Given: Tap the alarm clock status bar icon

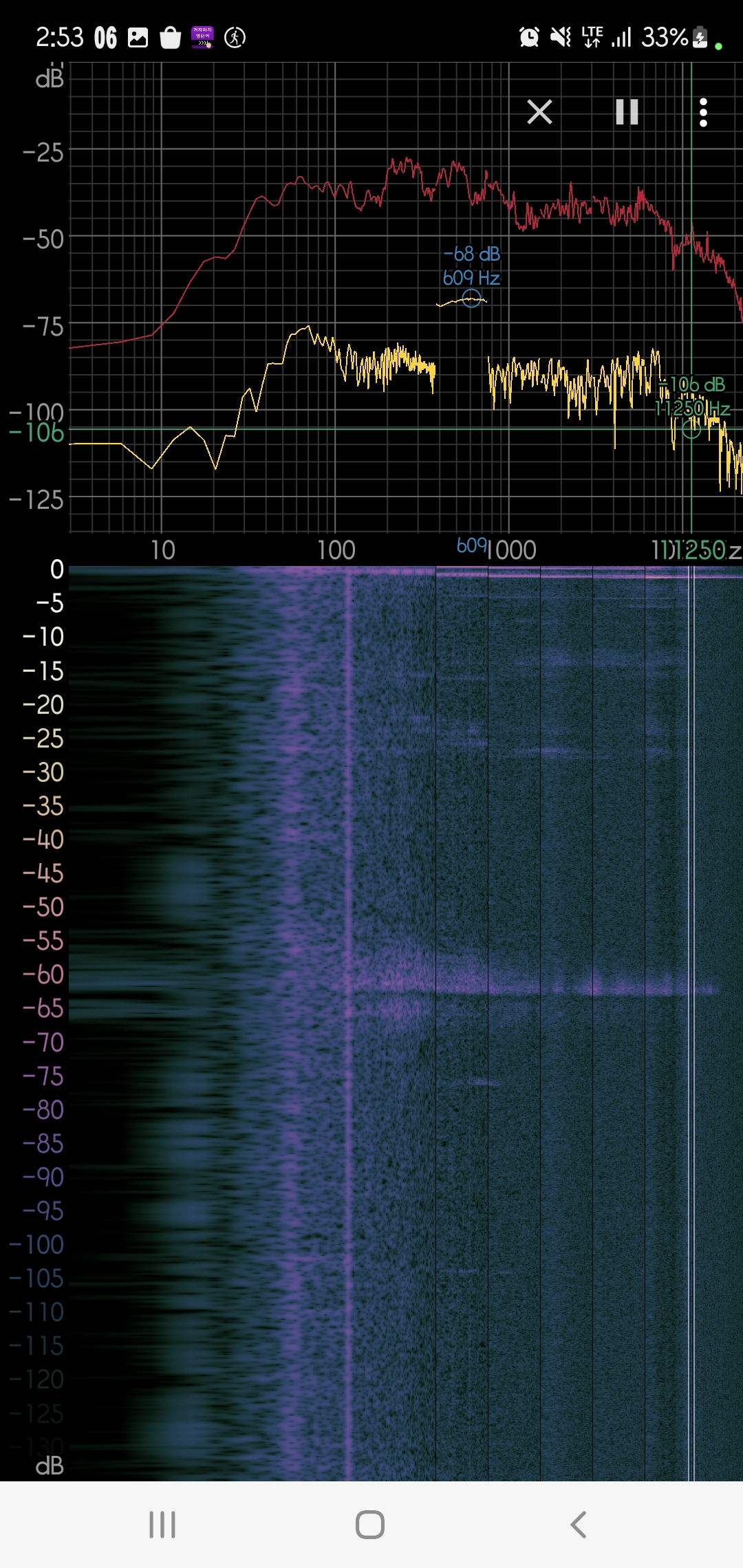Looking at the screenshot, I should click(529, 37).
